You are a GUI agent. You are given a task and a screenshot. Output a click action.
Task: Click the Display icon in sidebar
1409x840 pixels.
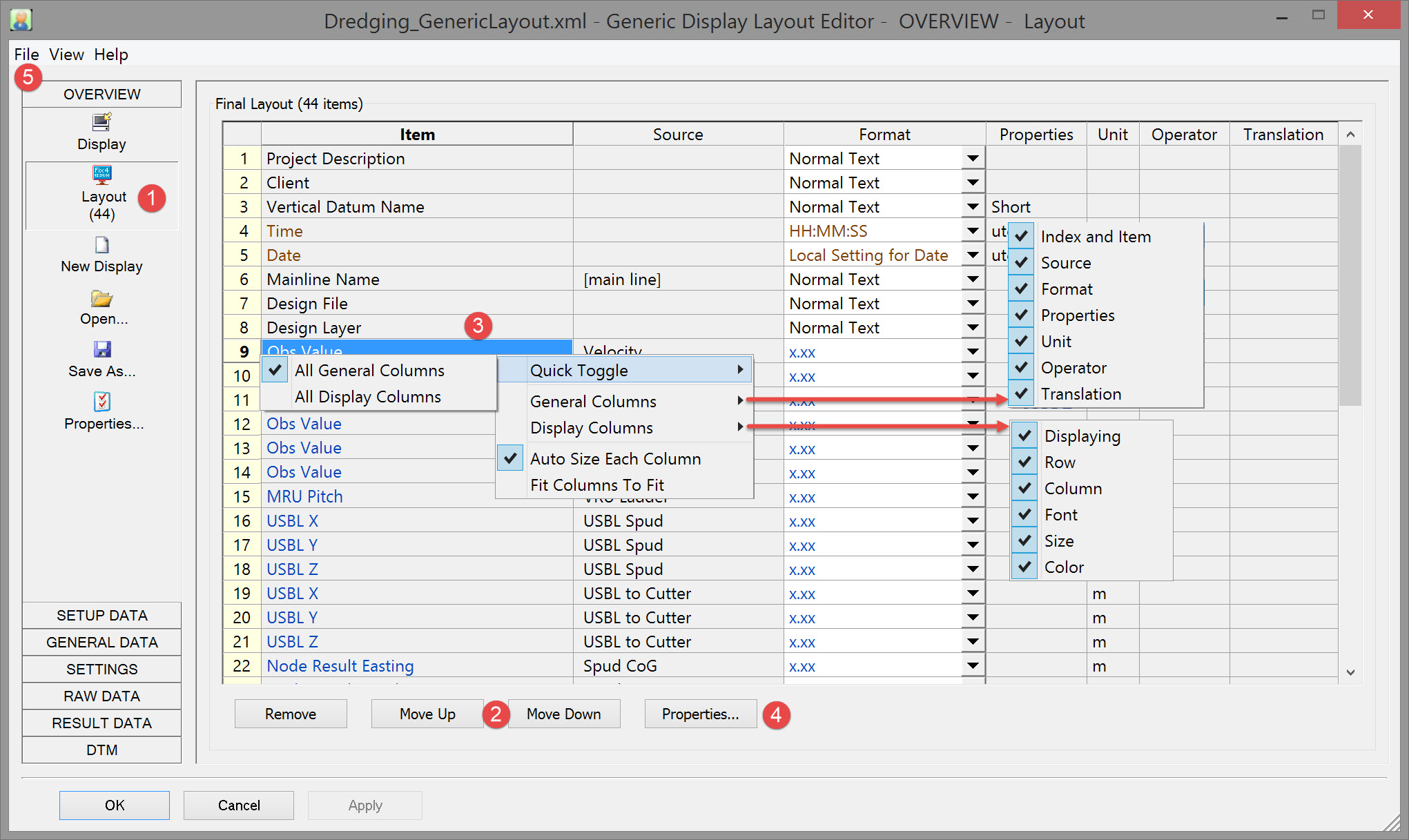pos(101,123)
